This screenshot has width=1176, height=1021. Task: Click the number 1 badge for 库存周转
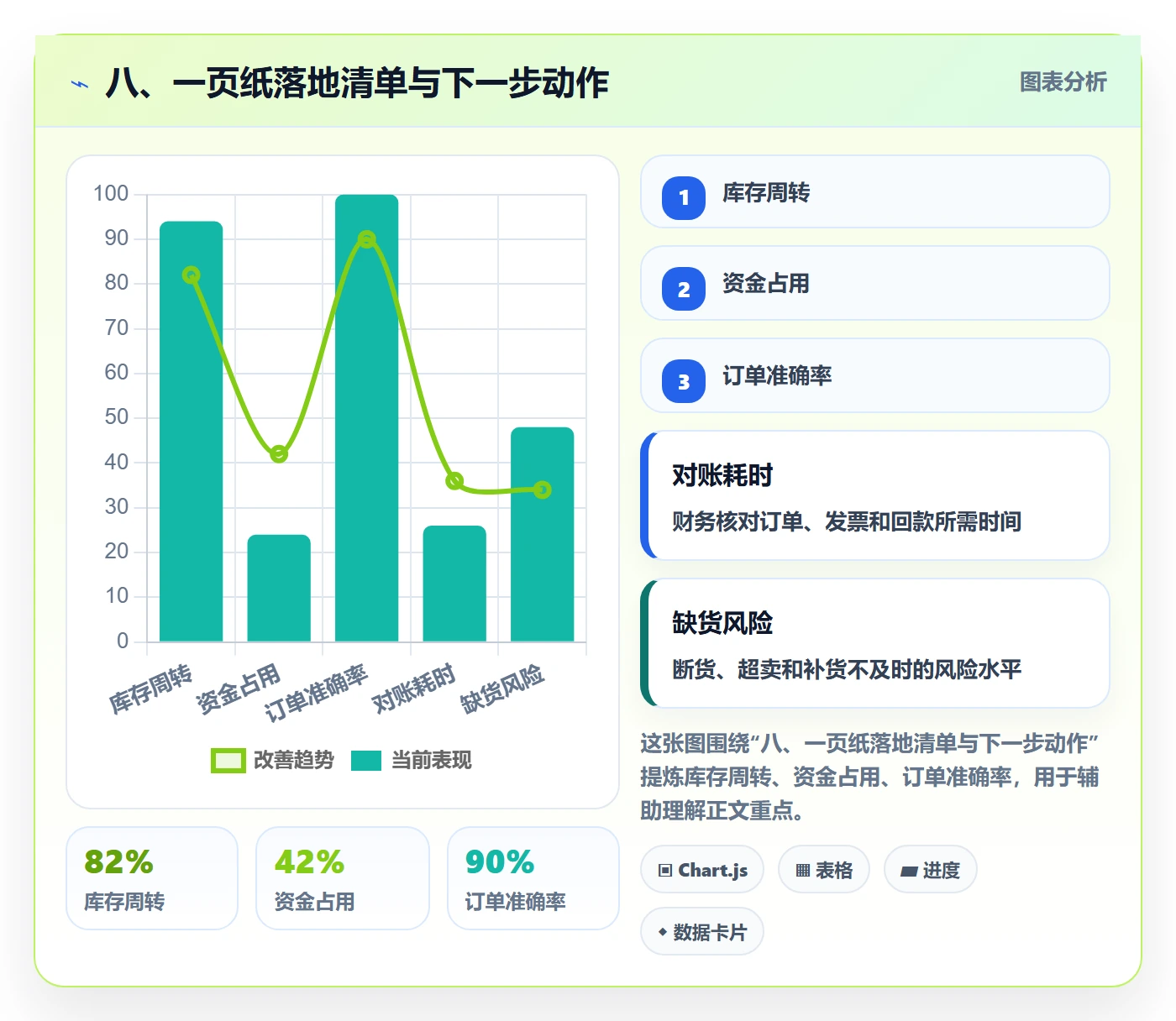(684, 198)
